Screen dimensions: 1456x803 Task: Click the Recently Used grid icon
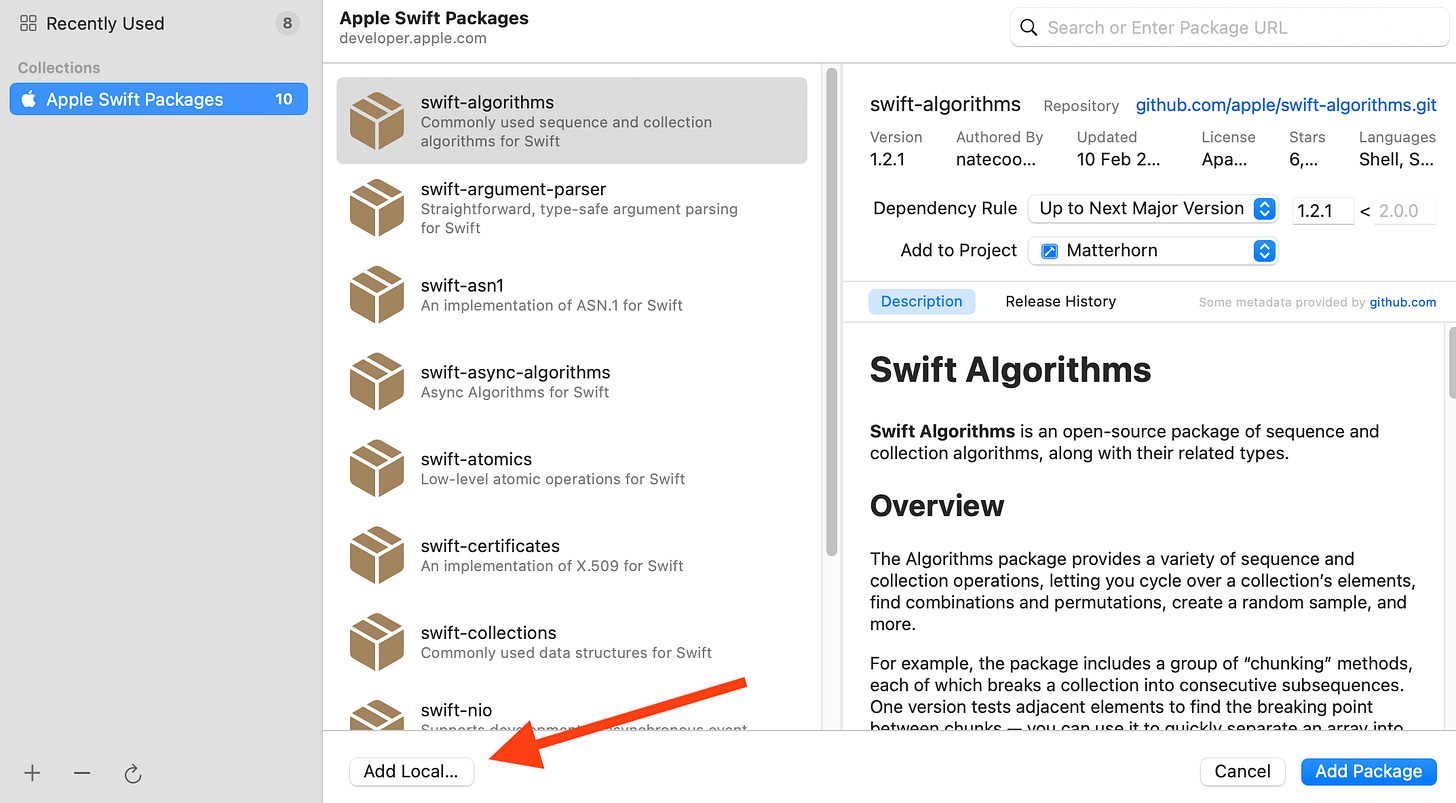pos(28,23)
